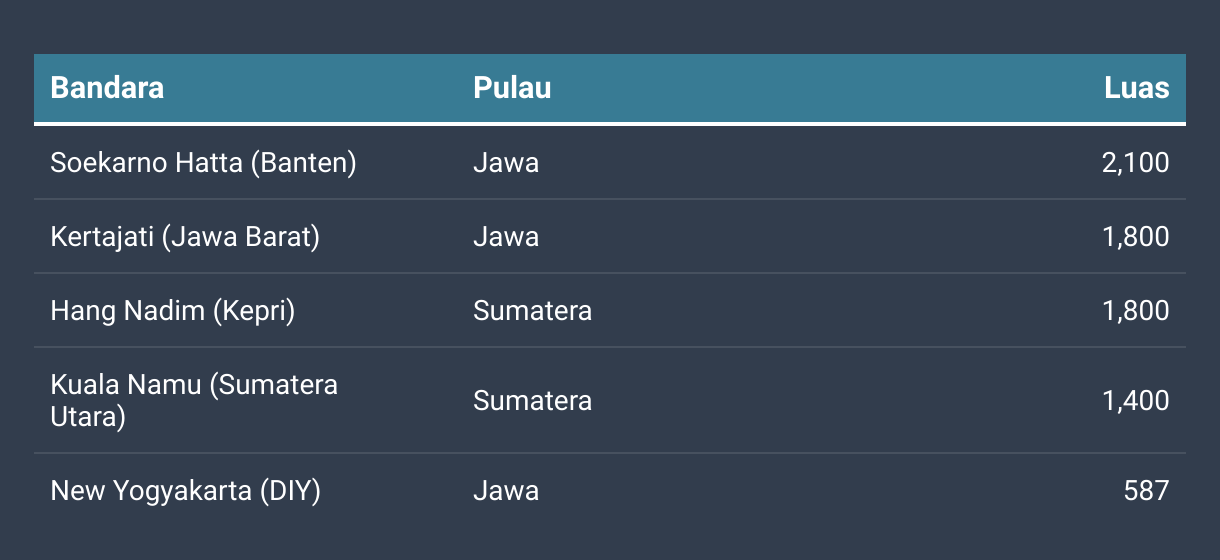Click Jawa in the Soekarno Hatta row
Viewport: 1220px width, 560px height.
pos(506,162)
